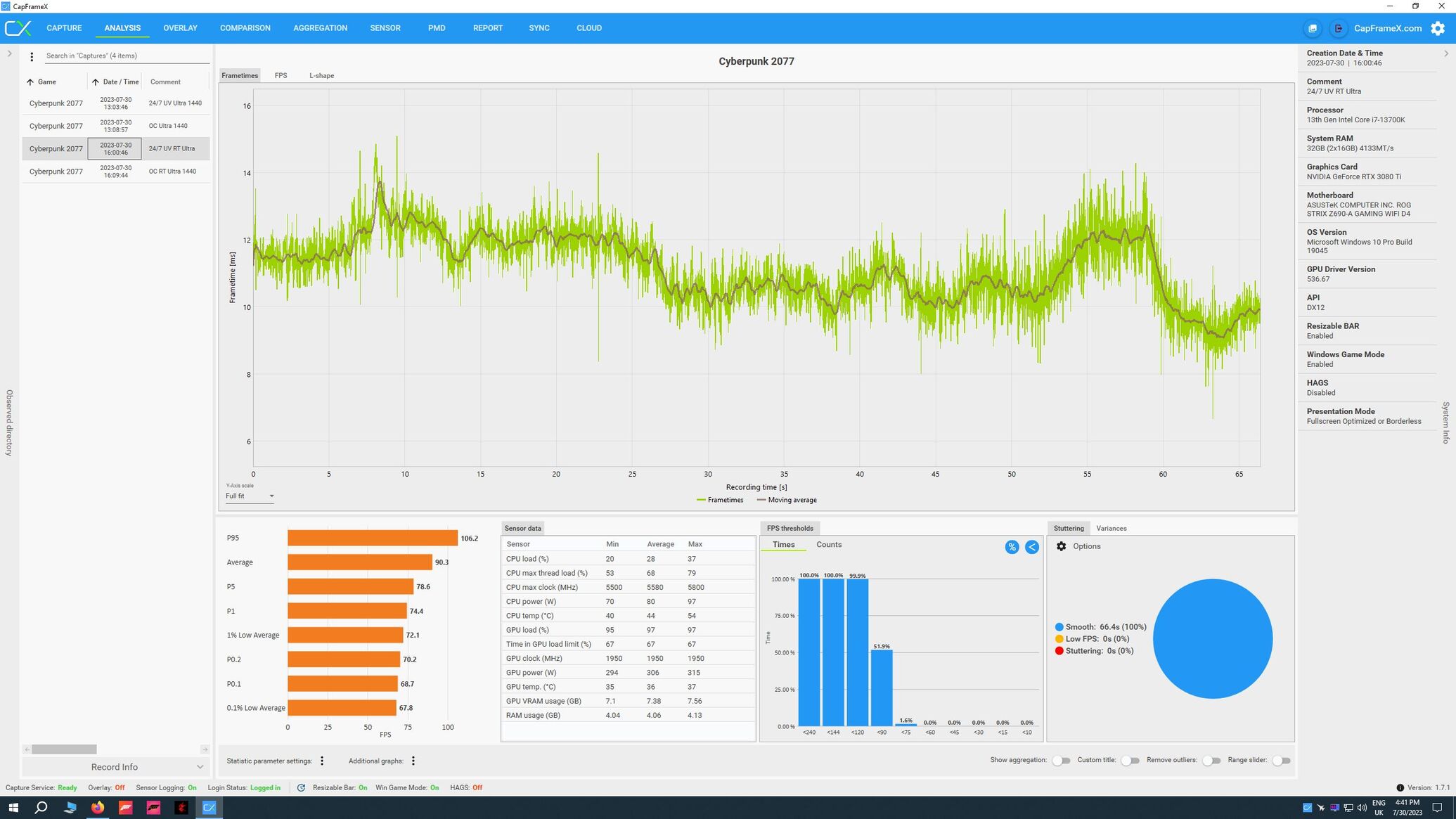Click the CapFrameX logo icon

click(18, 28)
